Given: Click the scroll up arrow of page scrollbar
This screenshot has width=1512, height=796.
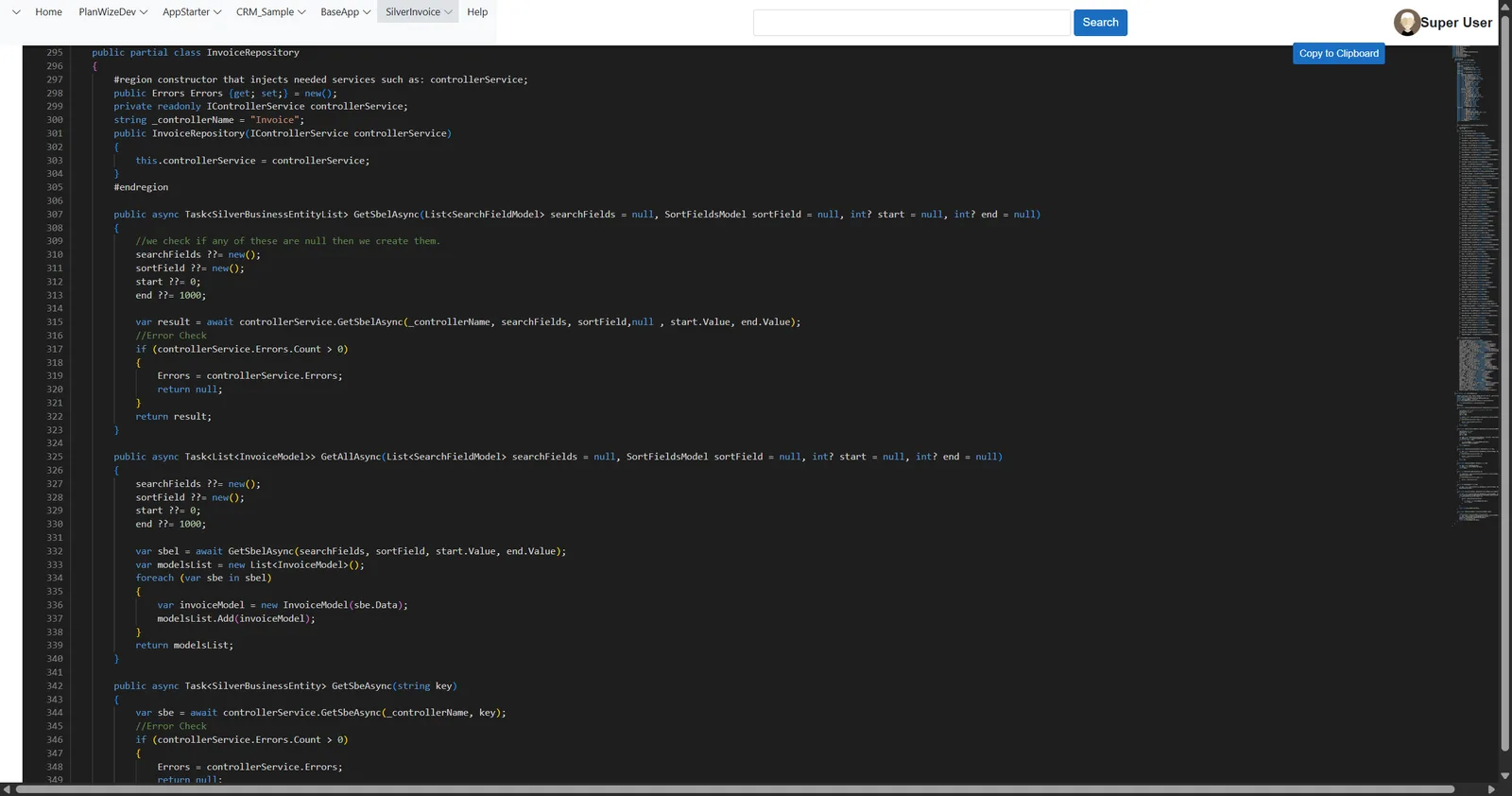Looking at the screenshot, I should (x=1505, y=6).
